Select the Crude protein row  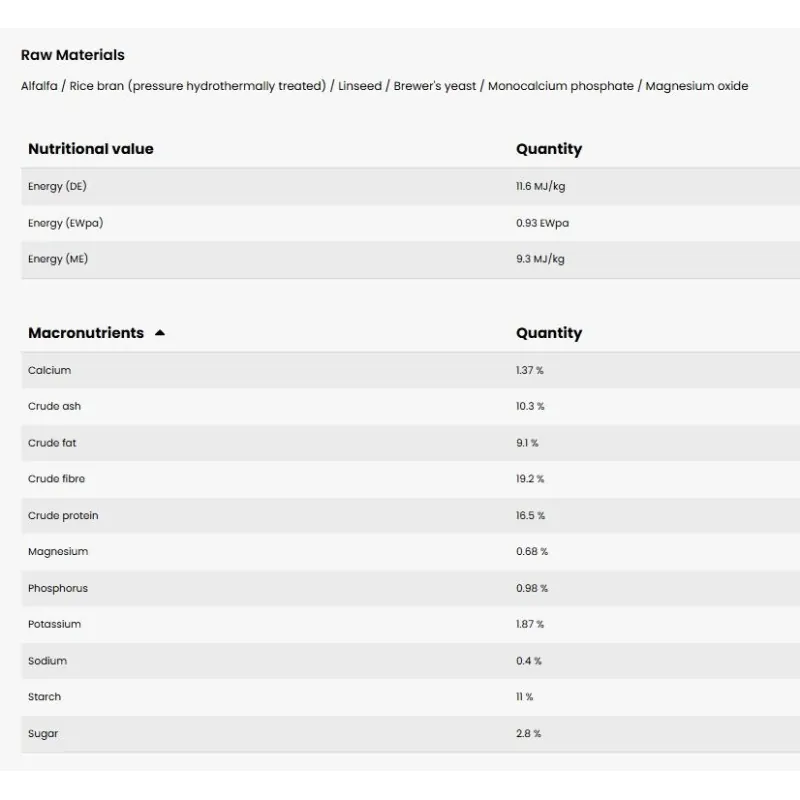(63, 515)
